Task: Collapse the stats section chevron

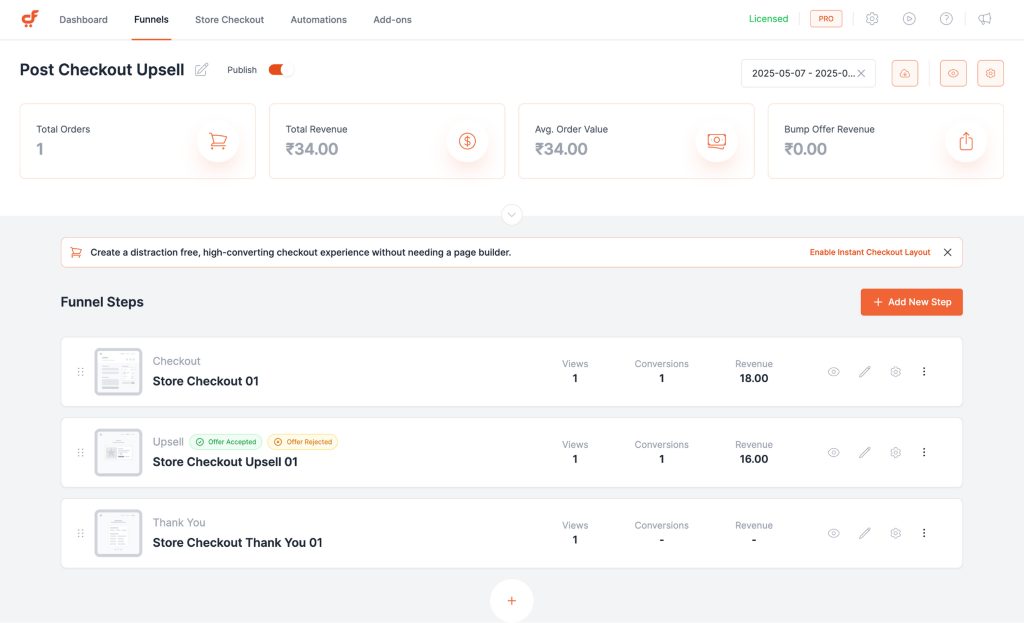Action: pos(512,215)
